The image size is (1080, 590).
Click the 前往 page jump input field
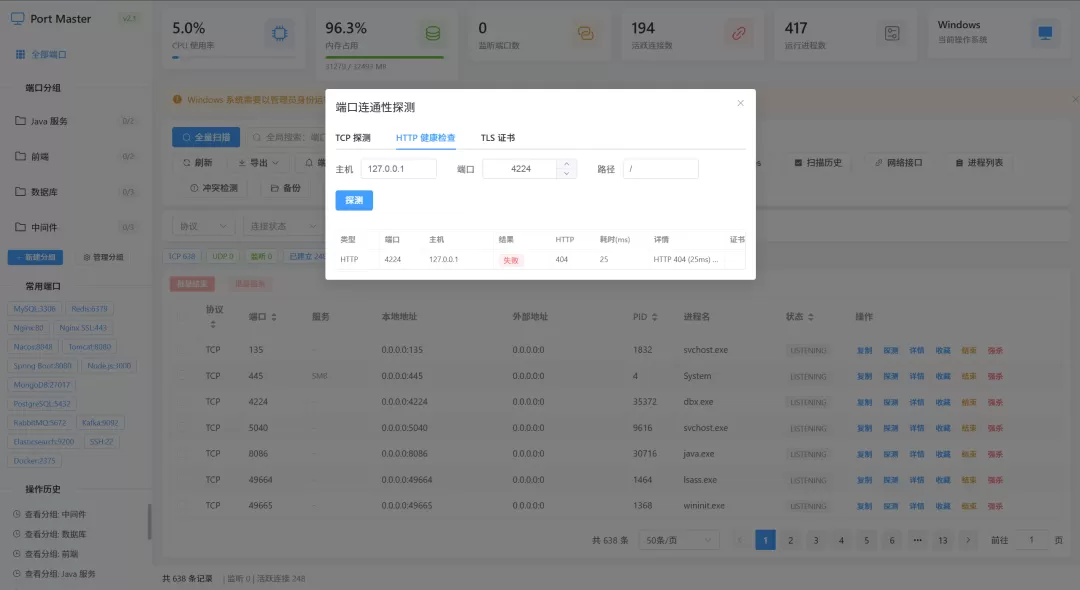pyautogui.click(x=1031, y=540)
